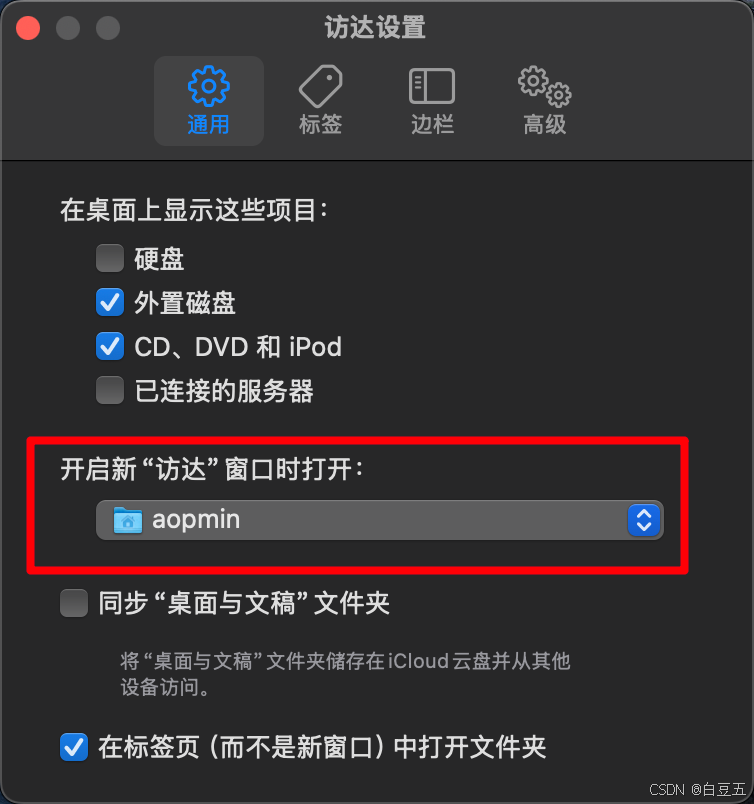The height and width of the screenshot is (804, 754).
Task: Click the 边栏 tab label text
Action: point(432,125)
